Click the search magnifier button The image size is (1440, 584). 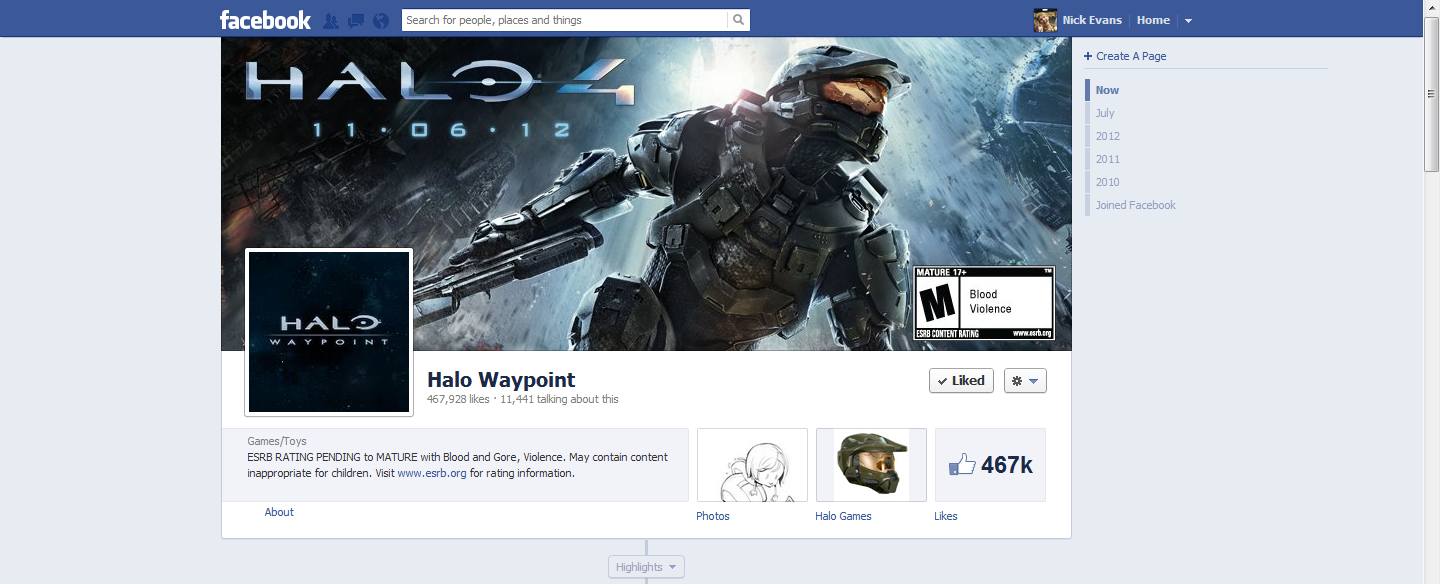(x=738, y=20)
